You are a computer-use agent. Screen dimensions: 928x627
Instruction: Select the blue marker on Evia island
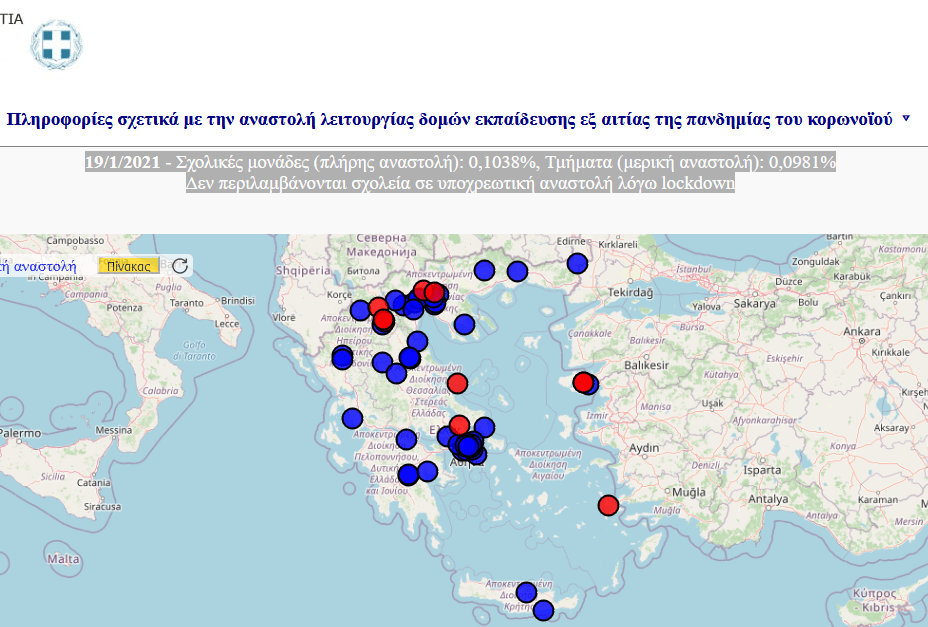point(484,427)
